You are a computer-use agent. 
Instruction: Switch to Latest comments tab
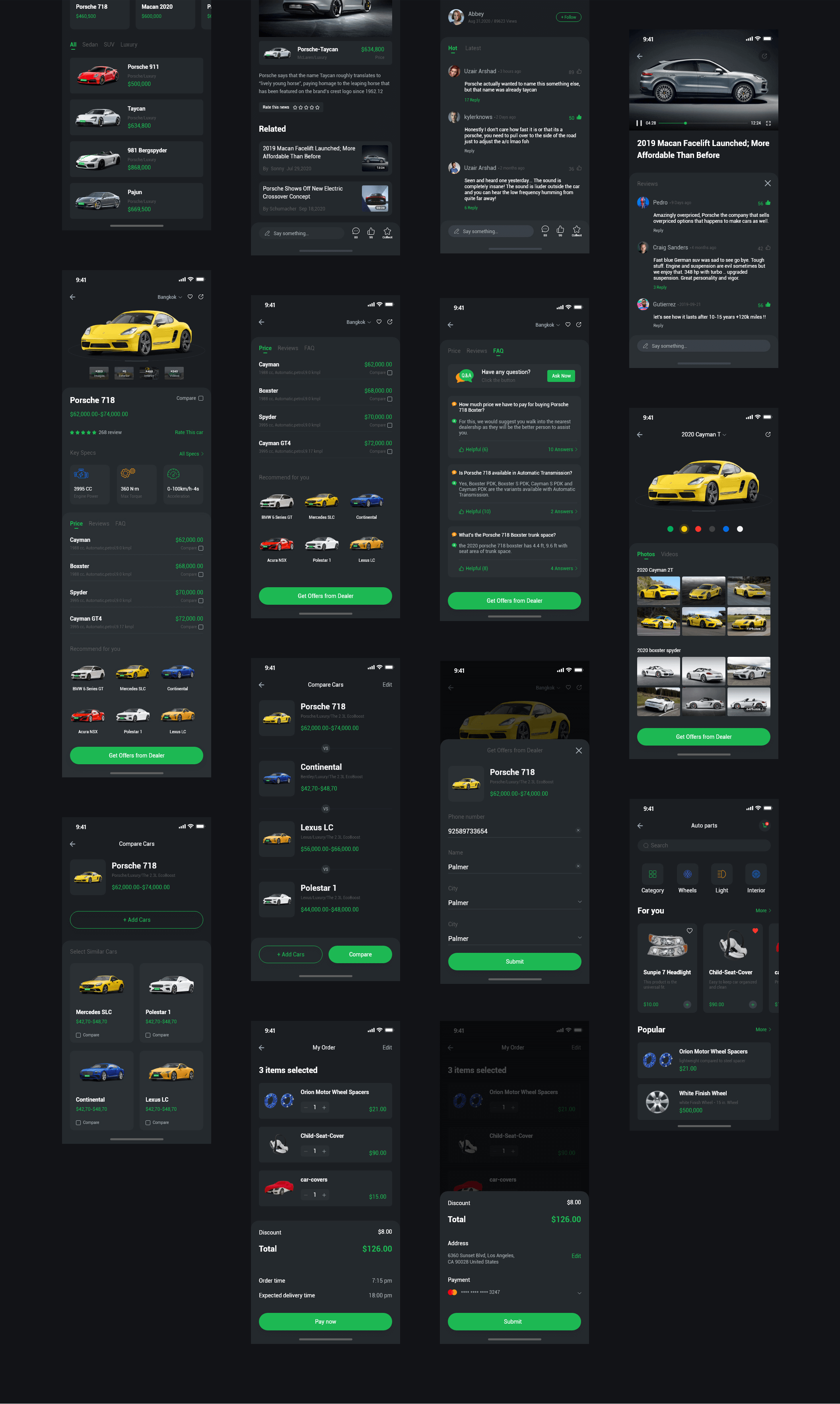tap(473, 48)
